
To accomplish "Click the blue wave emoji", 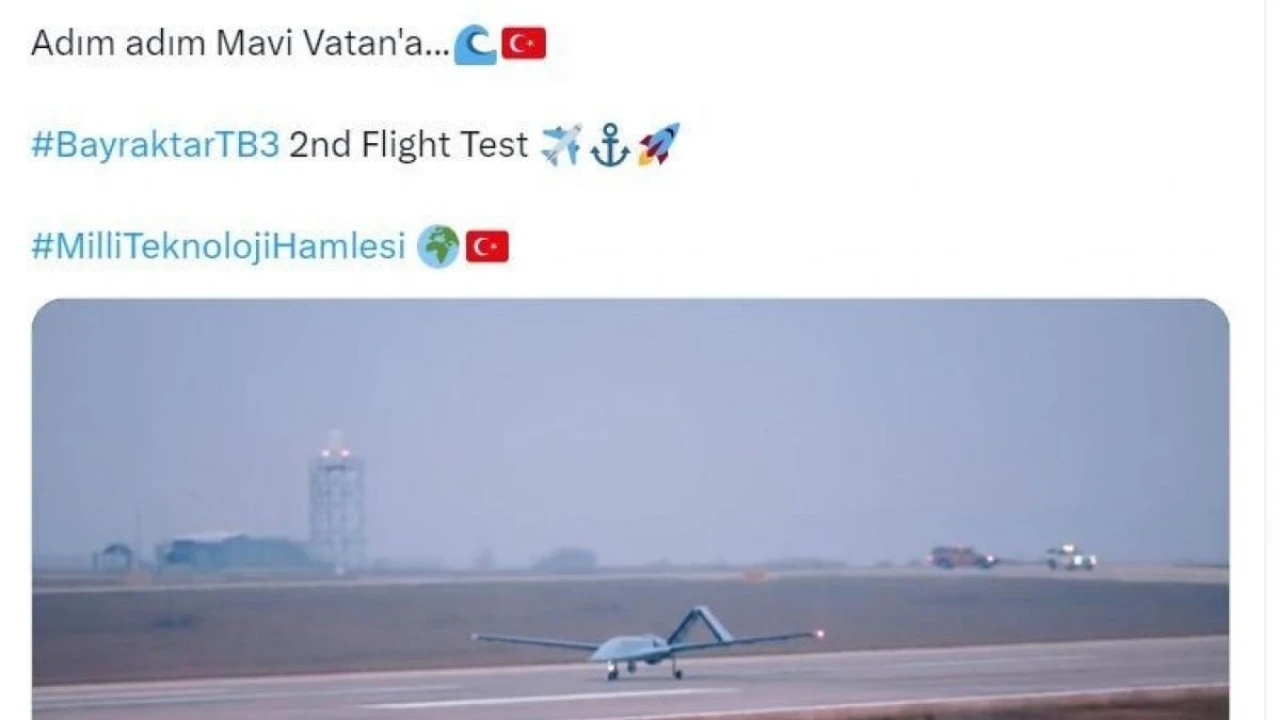I will [x=475, y=44].
